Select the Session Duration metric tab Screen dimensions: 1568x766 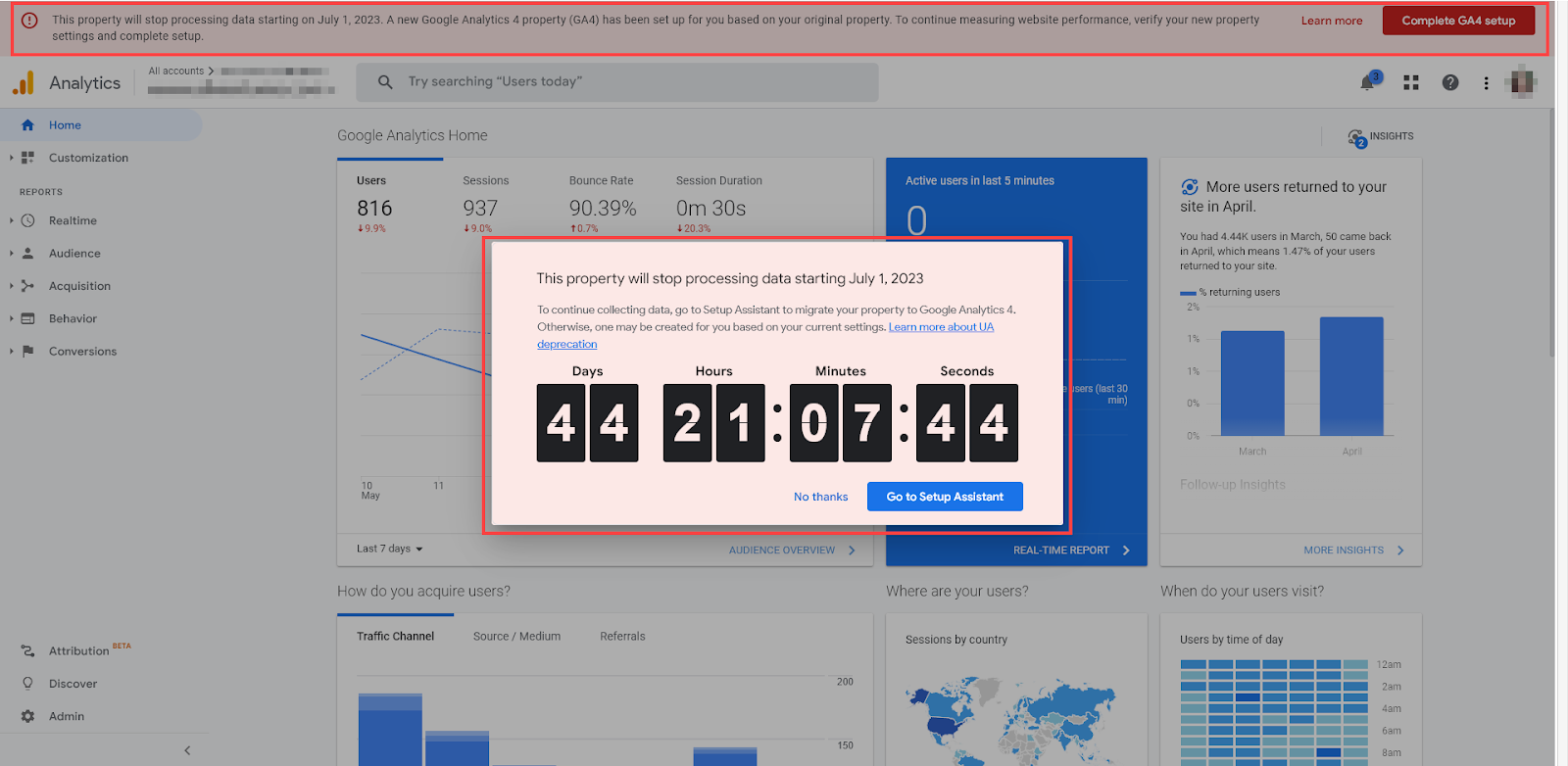click(x=719, y=204)
